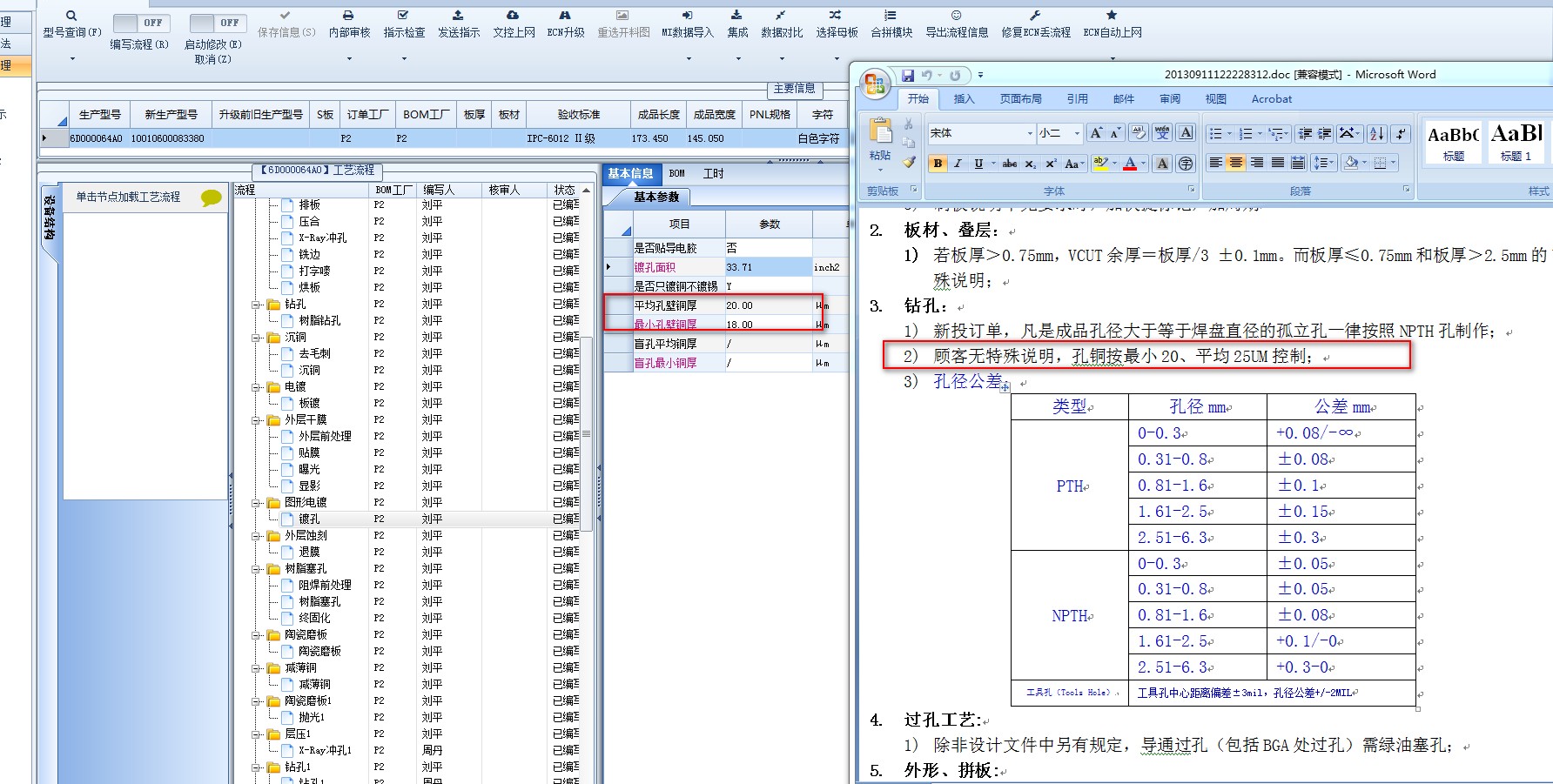Image resolution: width=1553 pixels, height=784 pixels.
Task: Click Grow Font button in Word
Action: pos(1096,133)
